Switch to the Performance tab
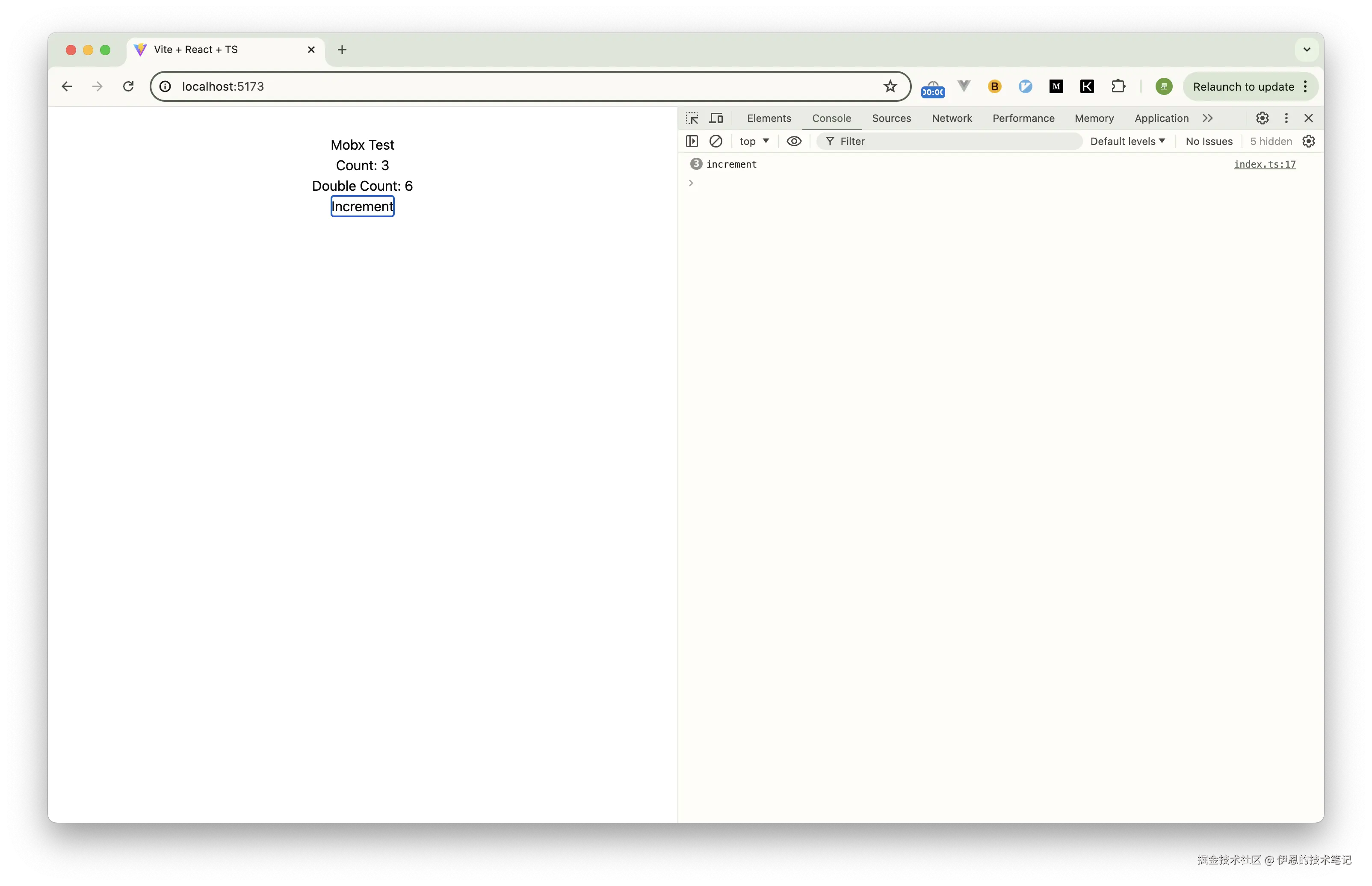This screenshot has width=1372, height=886. pos(1023,118)
